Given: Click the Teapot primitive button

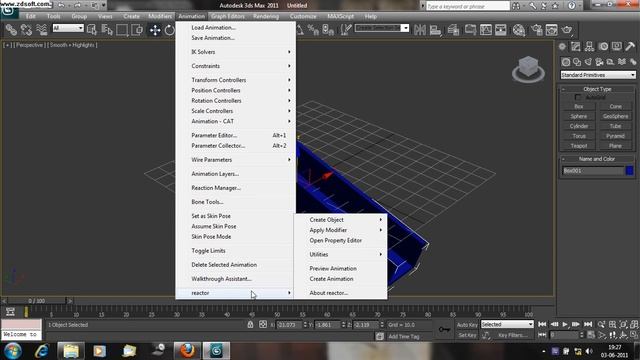Looking at the screenshot, I should [579, 146].
